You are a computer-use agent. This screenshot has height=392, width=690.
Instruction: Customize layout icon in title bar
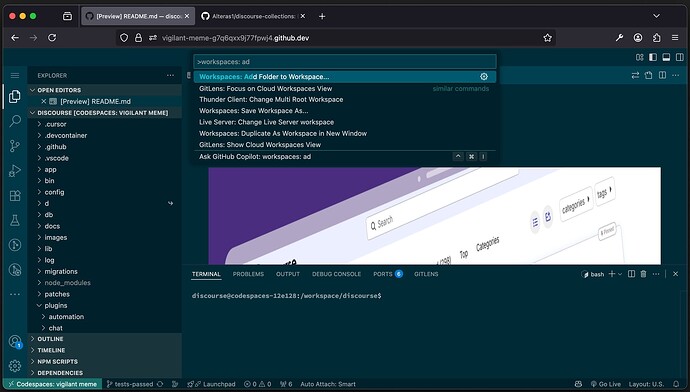(x=640, y=57)
